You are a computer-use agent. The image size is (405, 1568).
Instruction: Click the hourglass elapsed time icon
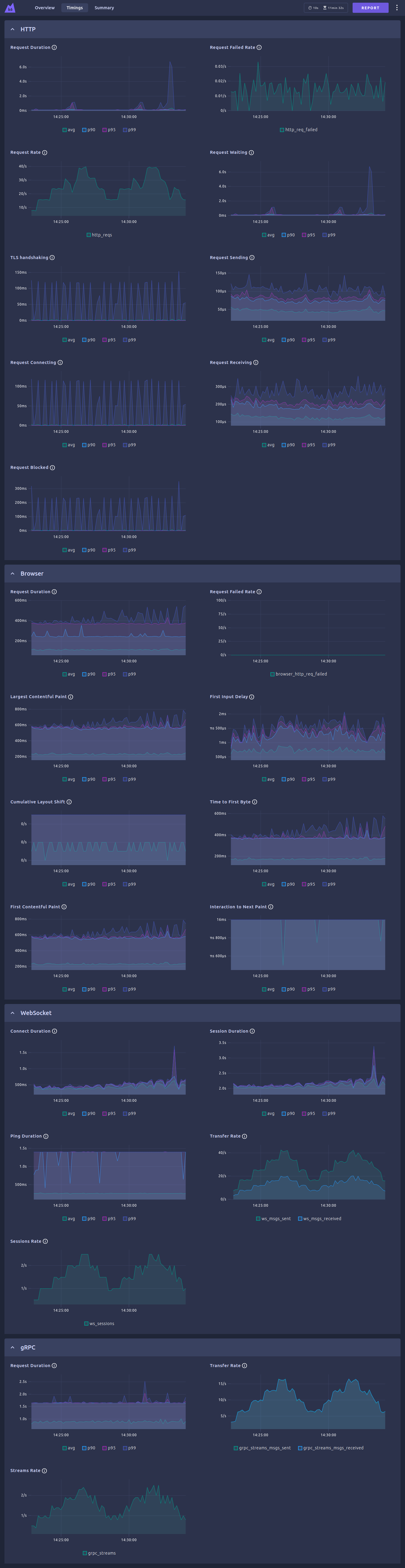pos(325,8)
